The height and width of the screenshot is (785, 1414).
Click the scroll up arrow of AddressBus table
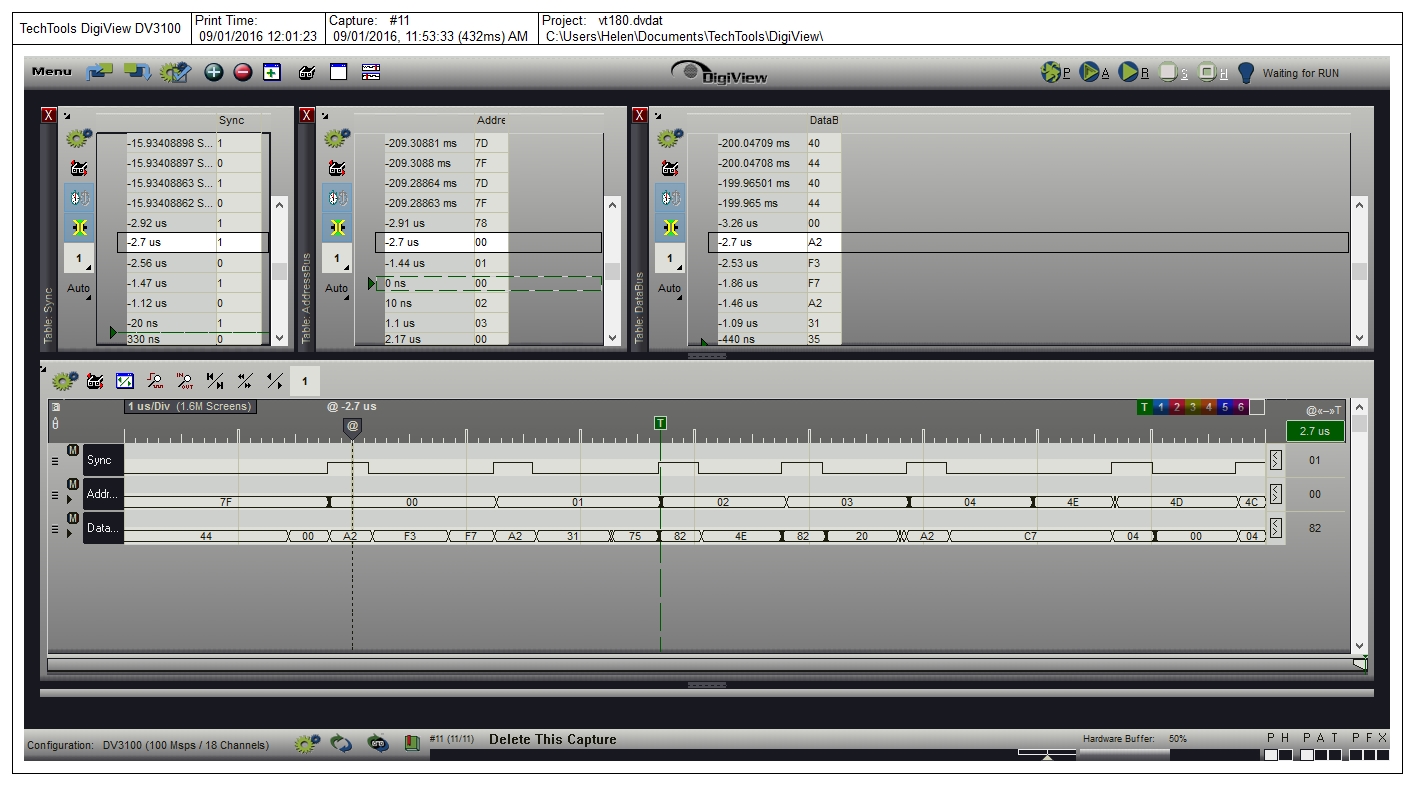(x=613, y=205)
